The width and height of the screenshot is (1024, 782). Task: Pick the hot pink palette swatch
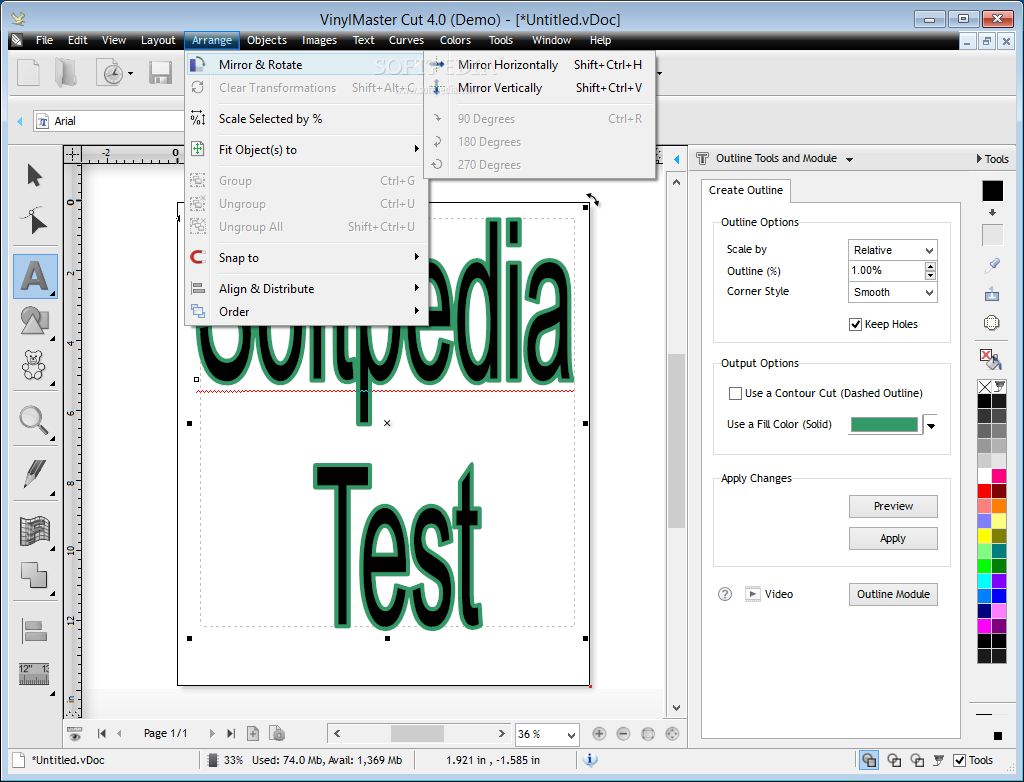point(999,476)
